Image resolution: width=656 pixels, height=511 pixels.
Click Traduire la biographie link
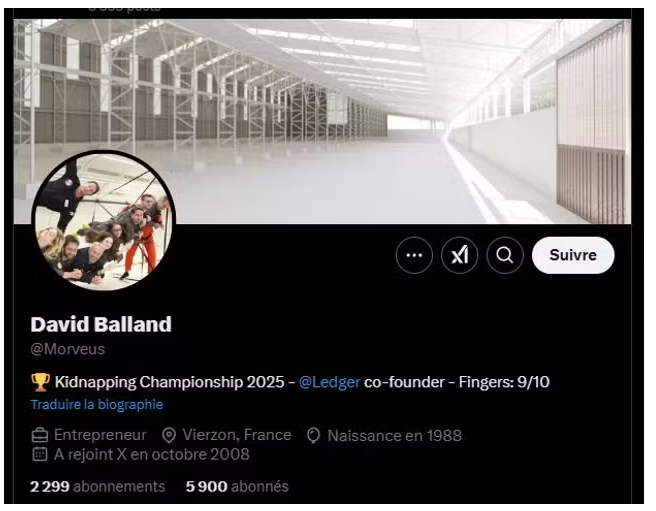(97, 404)
